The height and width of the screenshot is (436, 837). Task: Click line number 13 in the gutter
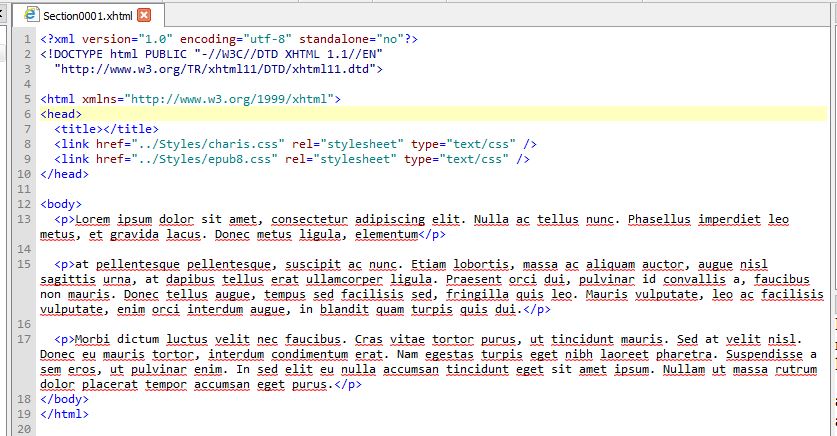click(x=24, y=219)
